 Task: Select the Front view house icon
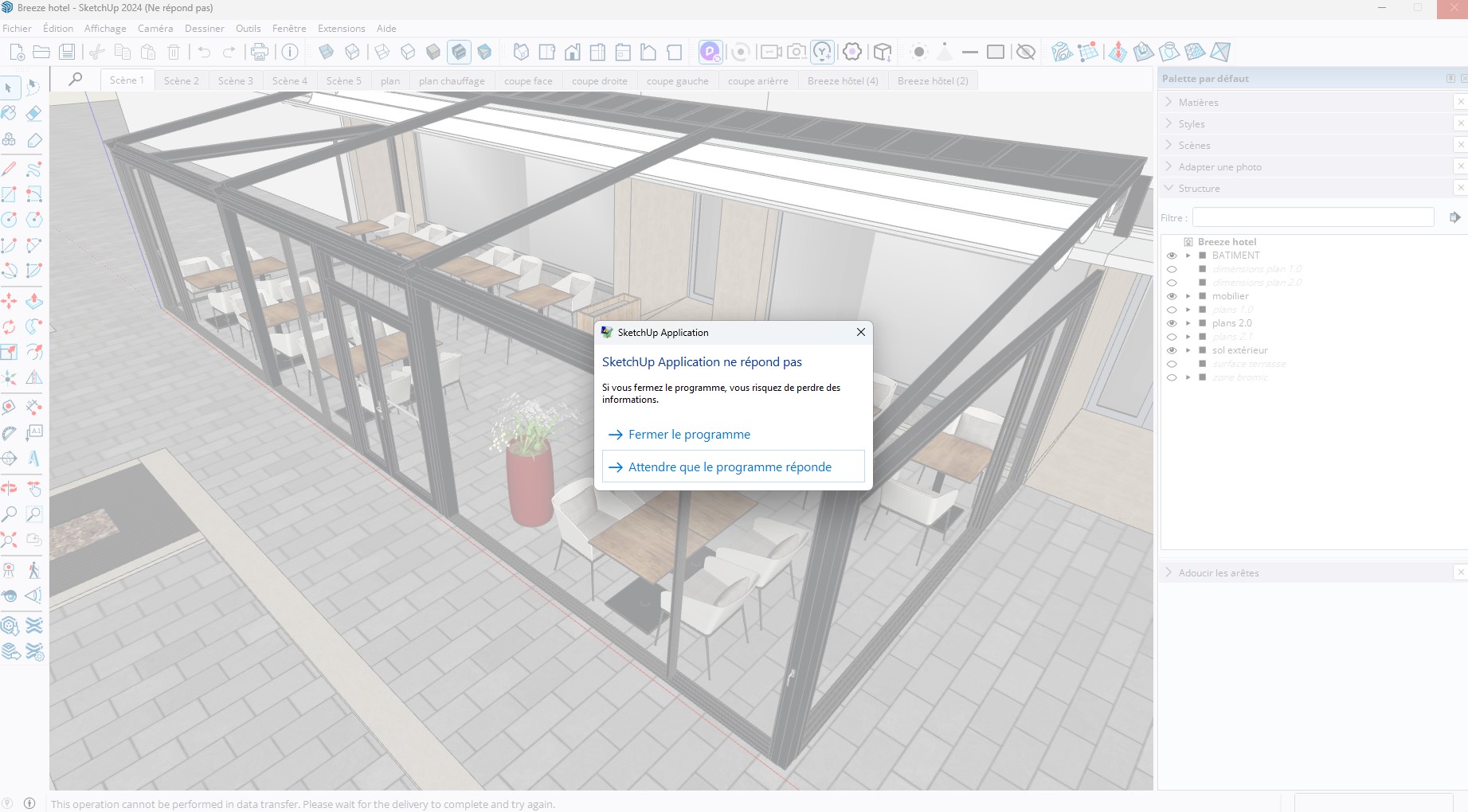(572, 52)
